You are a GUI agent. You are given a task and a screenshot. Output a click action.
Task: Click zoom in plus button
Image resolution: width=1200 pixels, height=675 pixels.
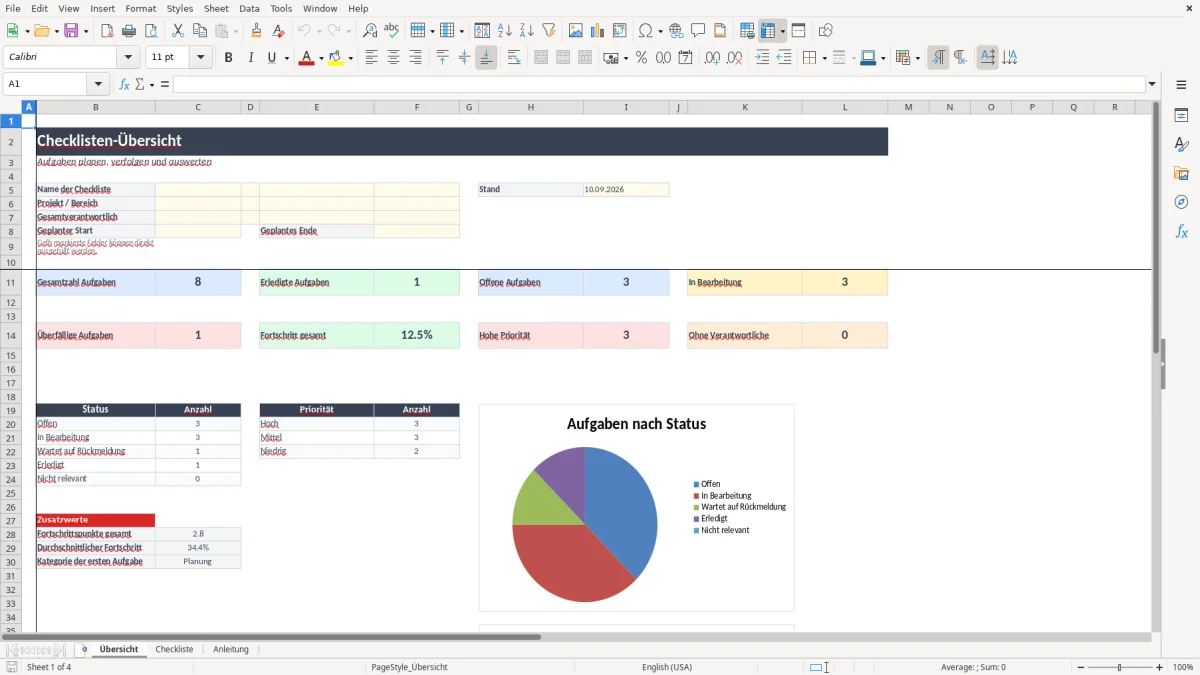click(x=1160, y=667)
